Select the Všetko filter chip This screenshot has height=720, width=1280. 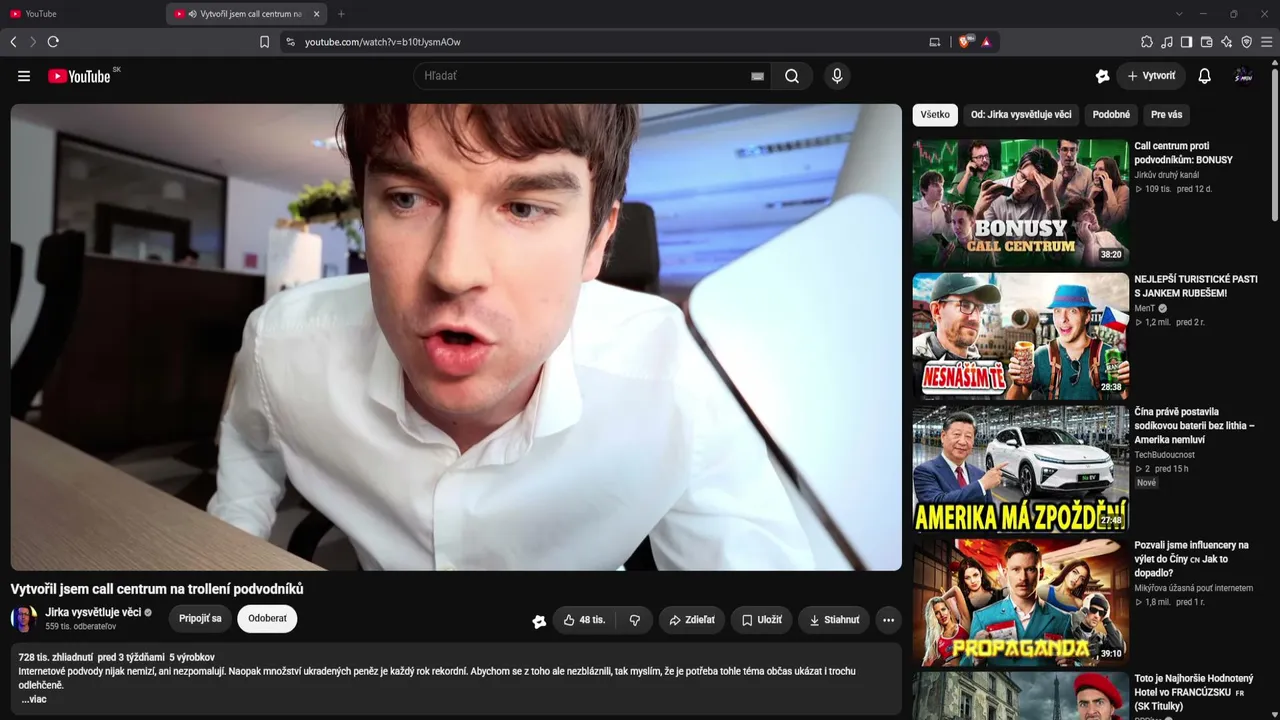coord(935,115)
